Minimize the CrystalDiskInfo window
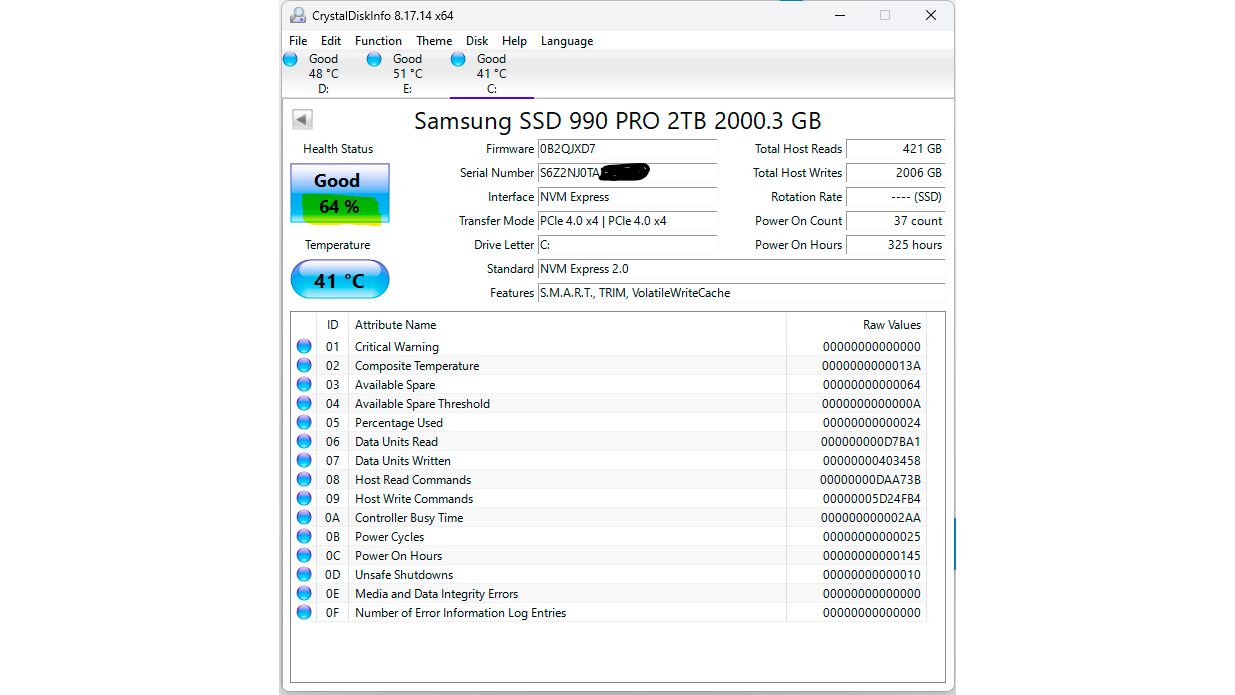Image resolution: width=1235 pixels, height=695 pixels. point(838,15)
